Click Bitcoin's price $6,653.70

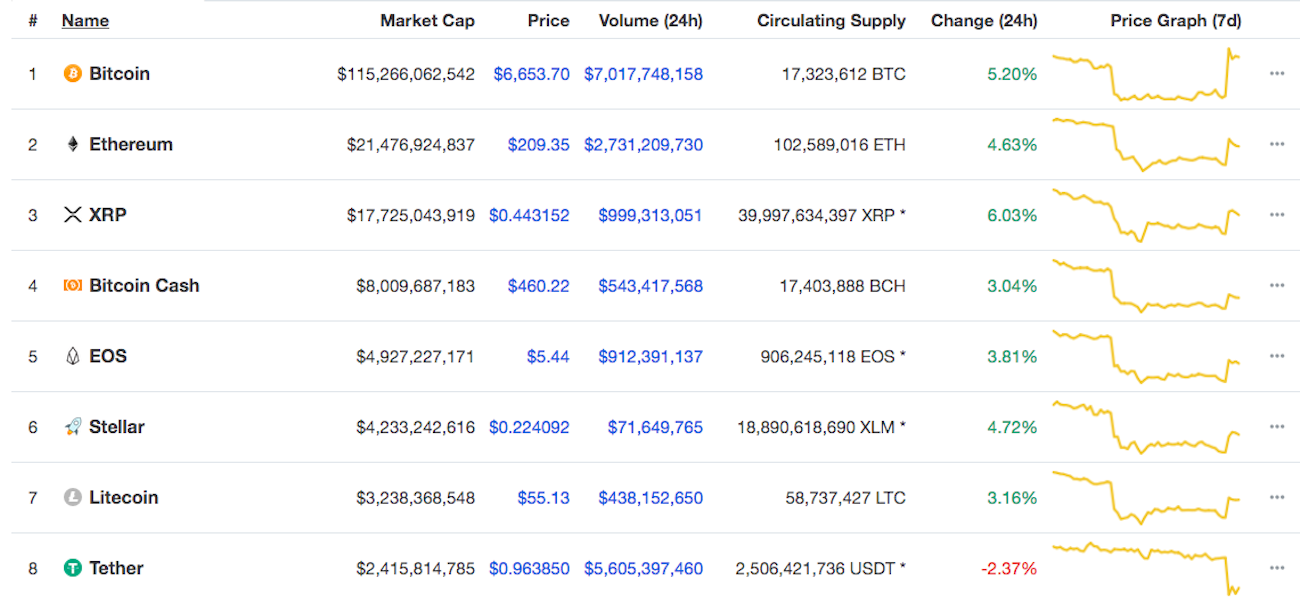pos(532,74)
